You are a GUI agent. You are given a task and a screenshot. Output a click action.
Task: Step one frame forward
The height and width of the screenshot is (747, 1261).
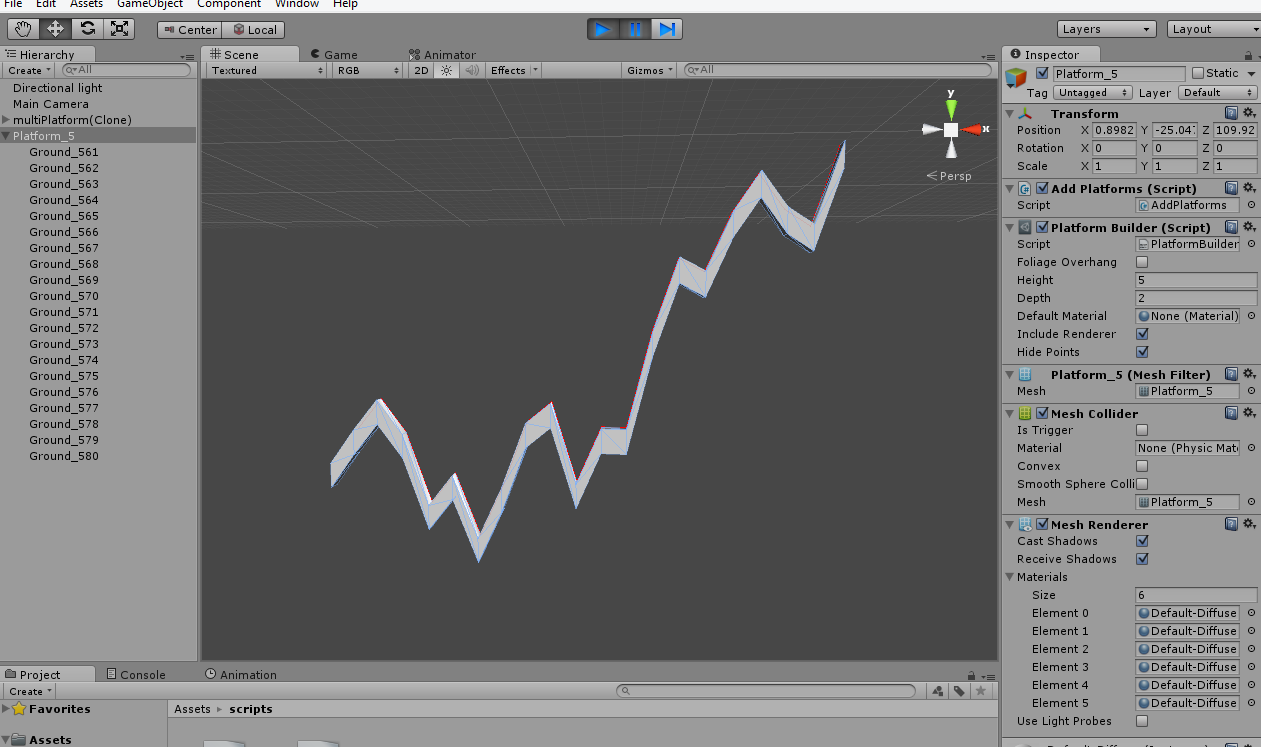tap(667, 29)
